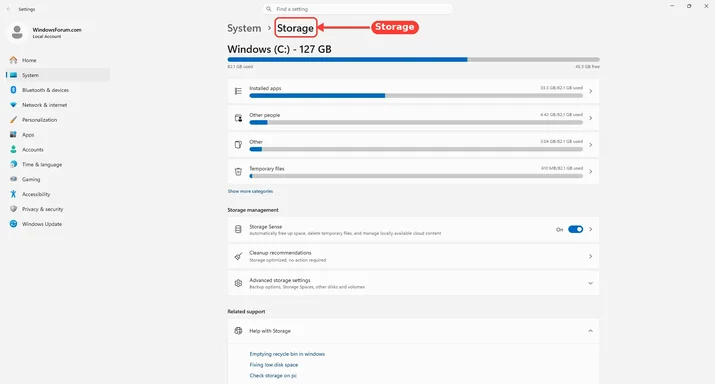Click the Accessibility figure icon
Screen dimensions: 715x384
(13, 194)
